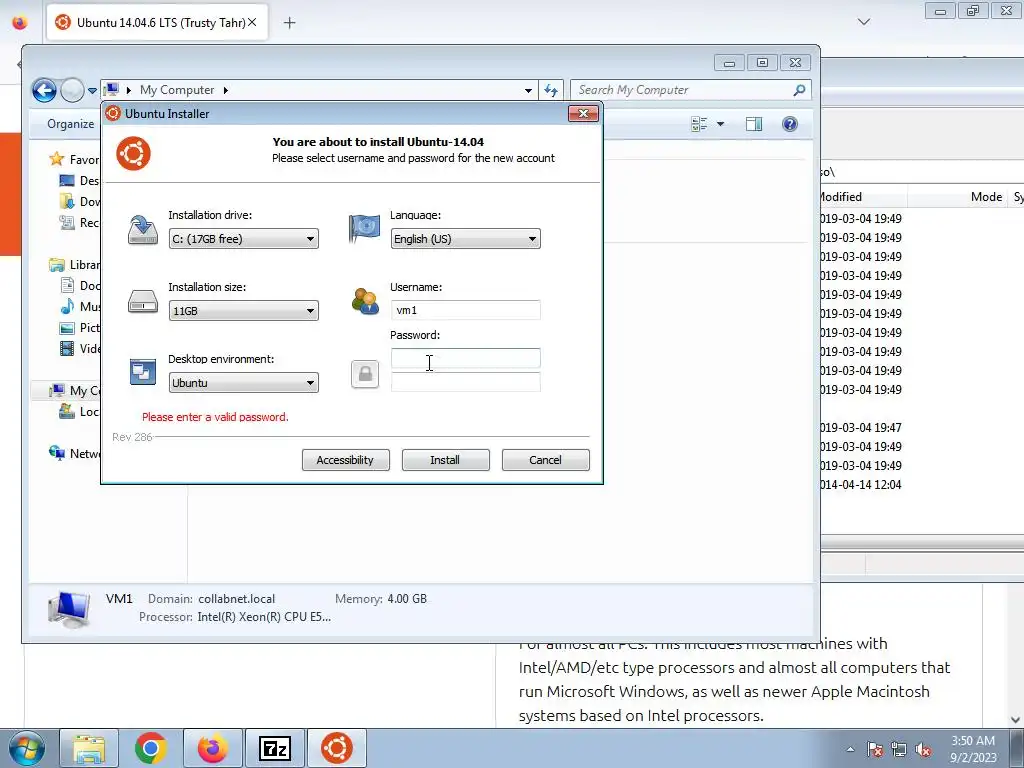Click the desktop environment icon
The height and width of the screenshot is (768, 1024).
tap(142, 372)
